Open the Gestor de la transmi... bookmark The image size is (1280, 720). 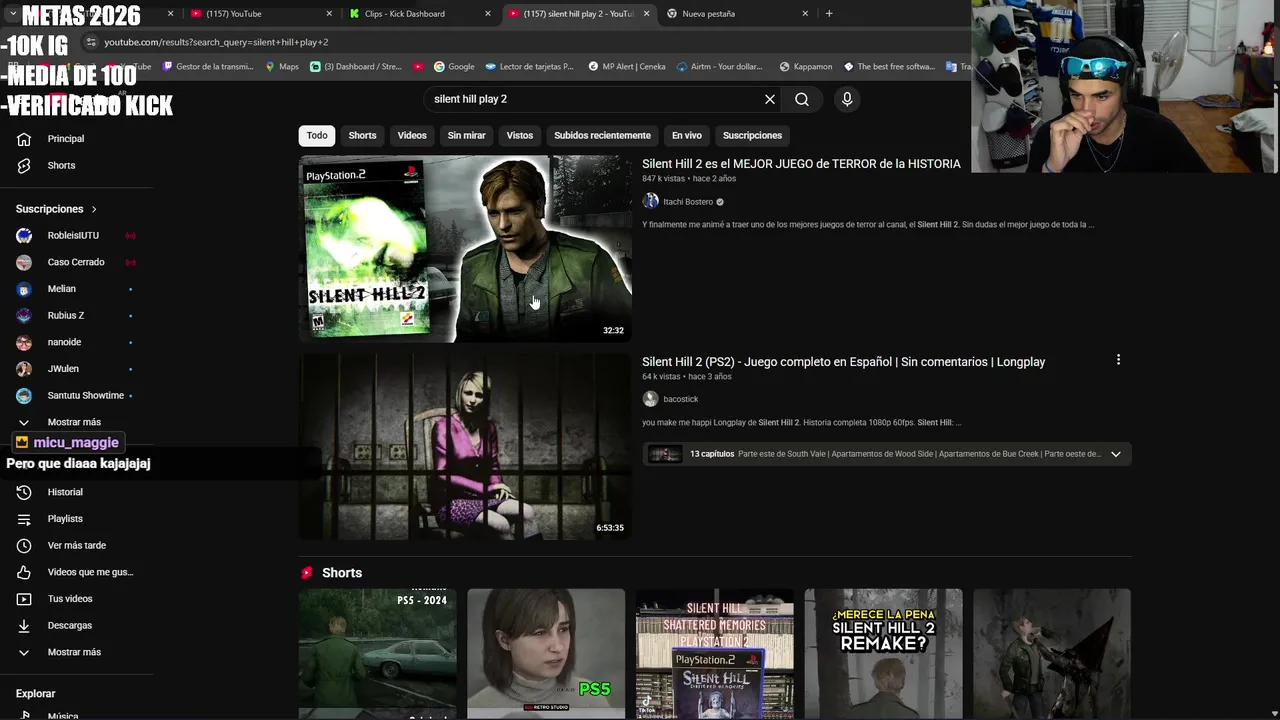coord(208,67)
